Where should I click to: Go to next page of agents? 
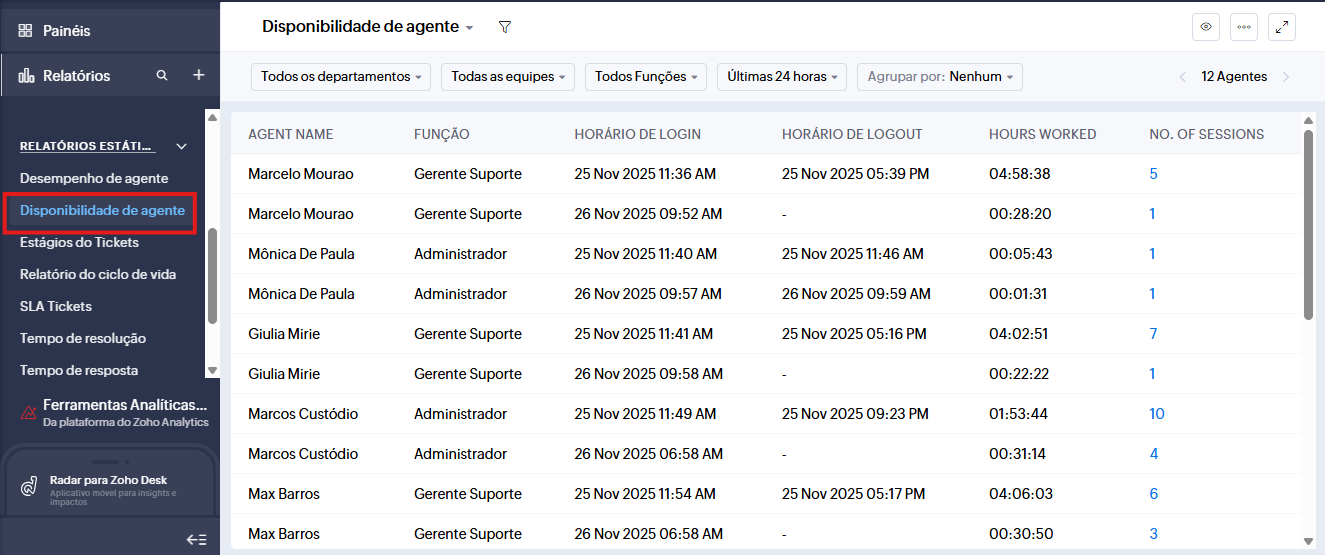[1286, 77]
